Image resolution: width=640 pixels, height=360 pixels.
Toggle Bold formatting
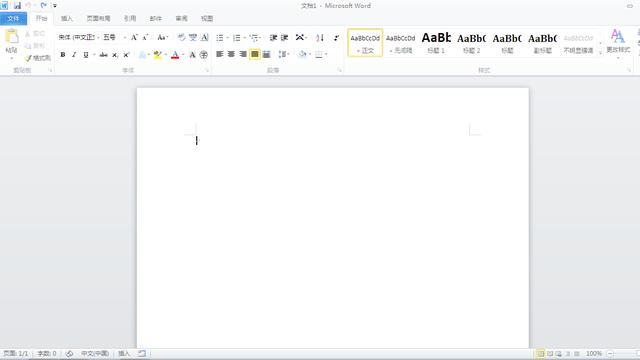click(63, 54)
